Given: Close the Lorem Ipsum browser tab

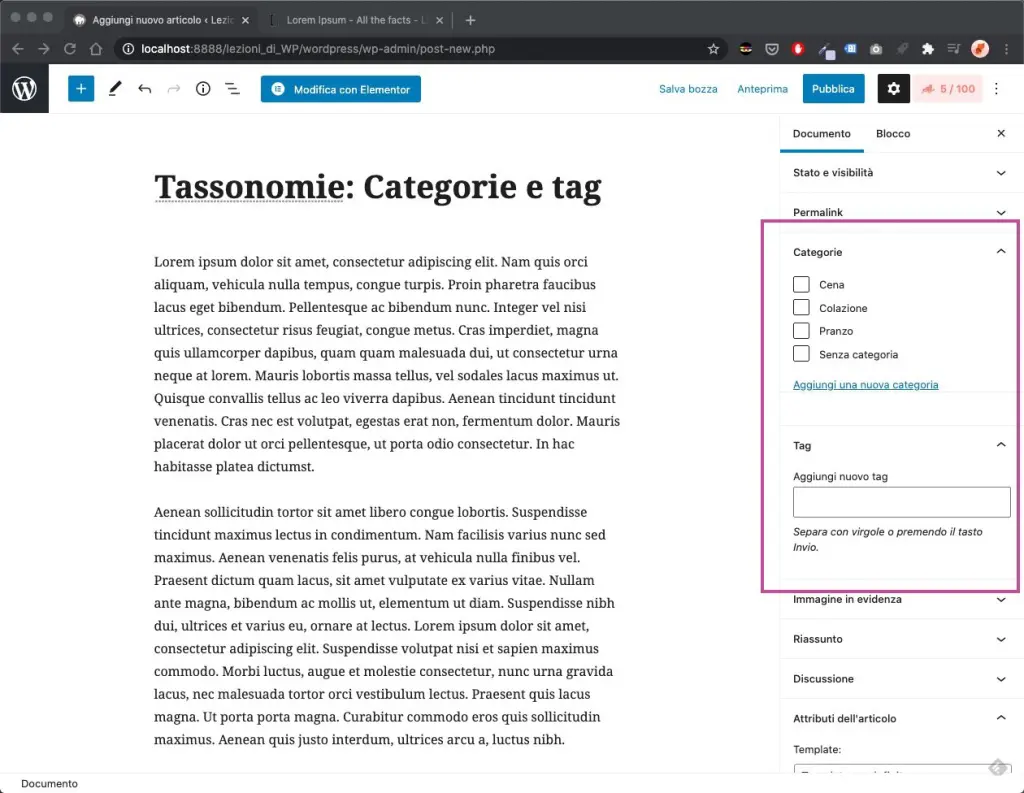Looking at the screenshot, I should [x=440, y=20].
